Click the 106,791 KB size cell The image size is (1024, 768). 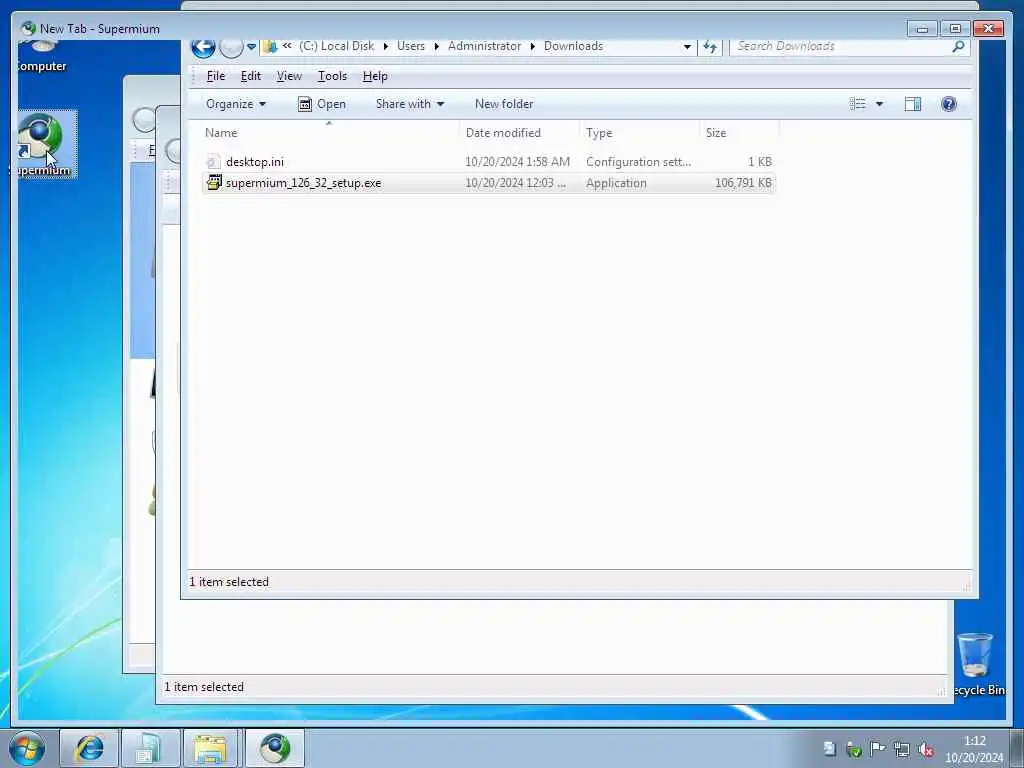(x=743, y=183)
